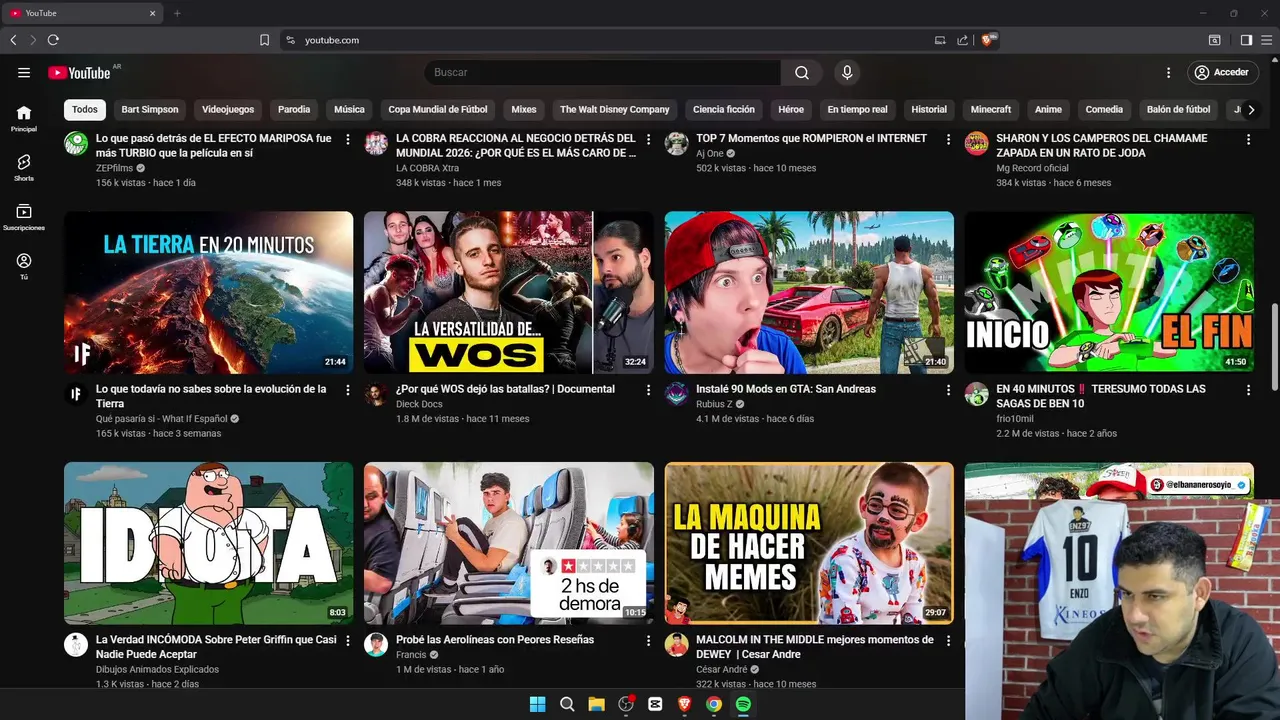
Task: Open the Dieck Docs channel link
Action: pyautogui.click(x=419, y=404)
